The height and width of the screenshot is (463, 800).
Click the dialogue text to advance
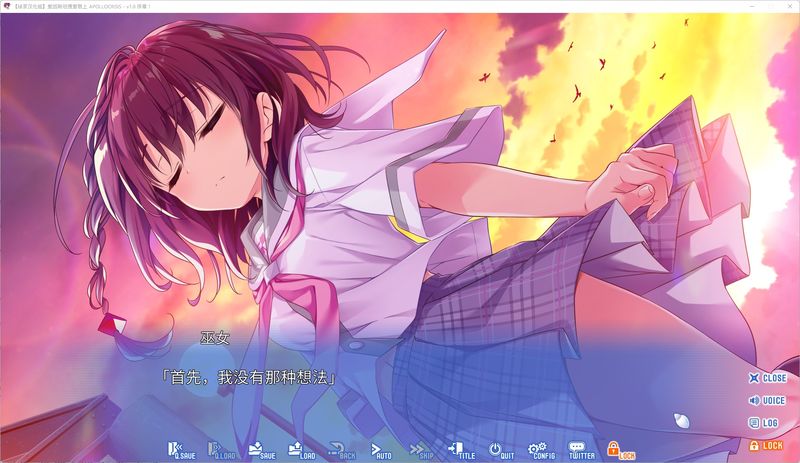[248, 378]
